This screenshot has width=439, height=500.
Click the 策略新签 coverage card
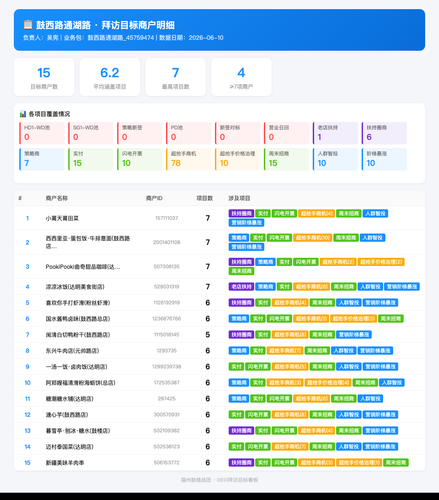coord(140,133)
